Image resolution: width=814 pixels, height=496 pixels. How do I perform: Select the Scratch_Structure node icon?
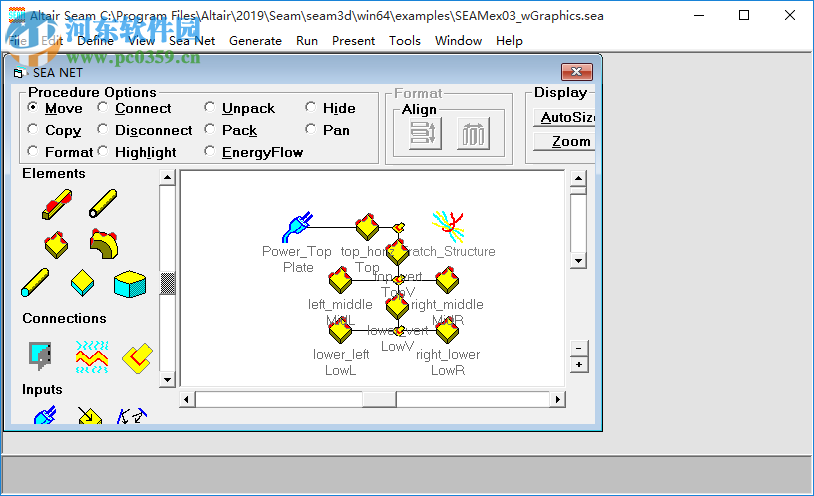point(448,226)
